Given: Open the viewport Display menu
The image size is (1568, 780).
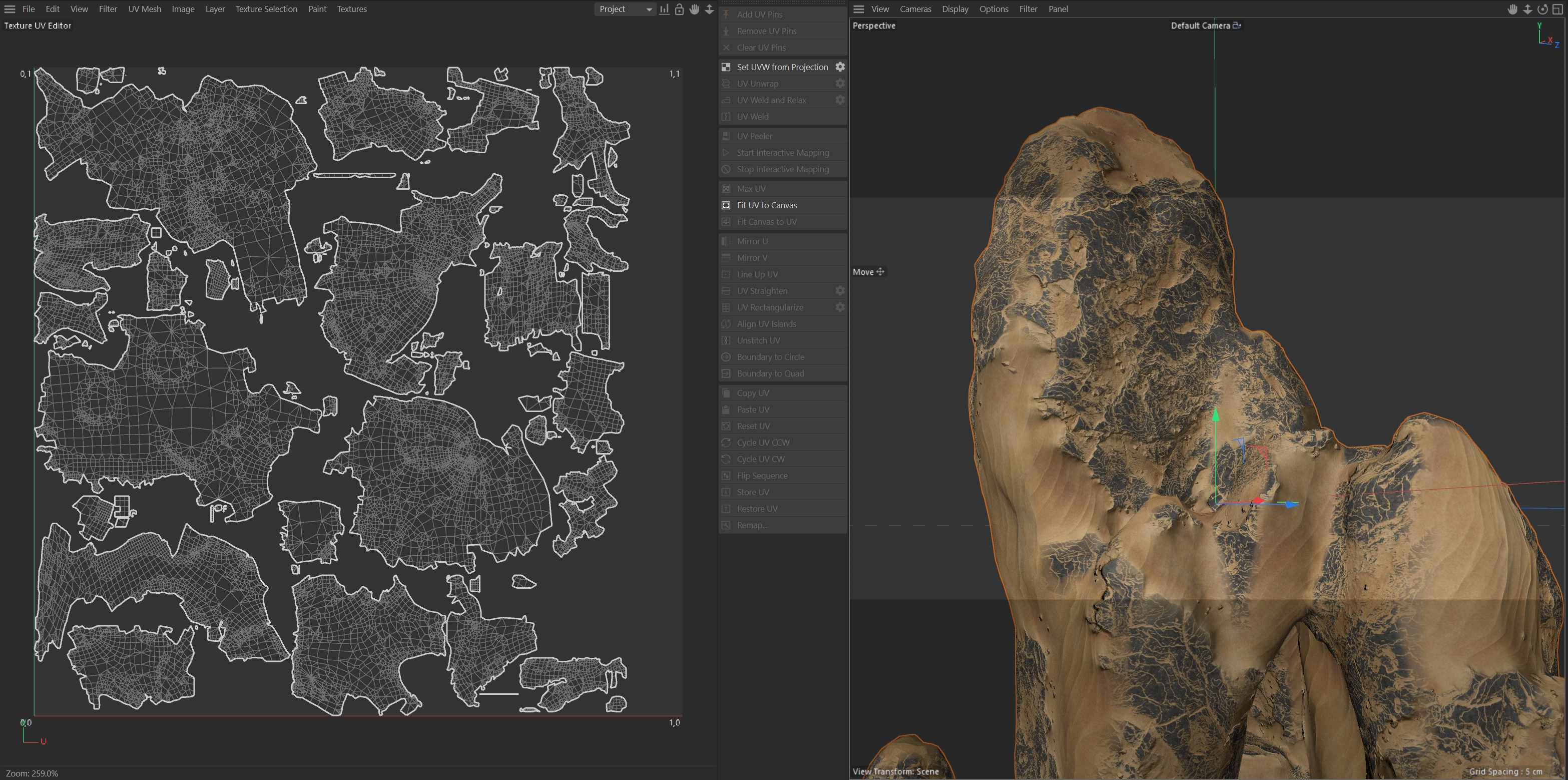Looking at the screenshot, I should 955,9.
